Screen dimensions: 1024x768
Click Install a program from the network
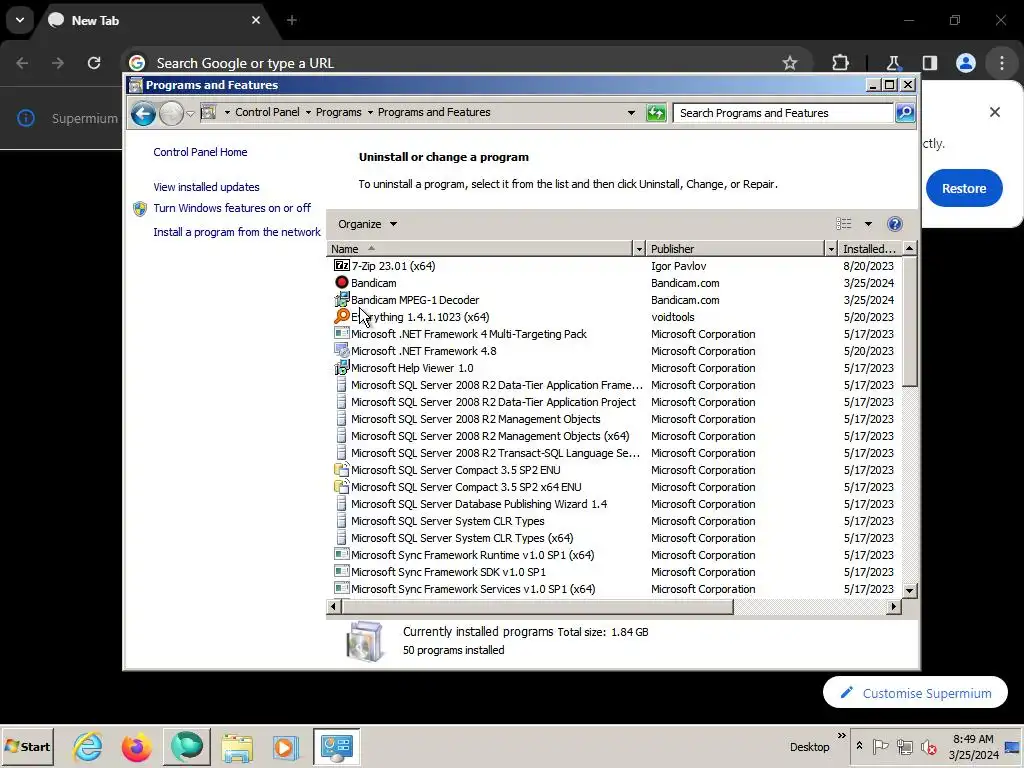coord(237,232)
